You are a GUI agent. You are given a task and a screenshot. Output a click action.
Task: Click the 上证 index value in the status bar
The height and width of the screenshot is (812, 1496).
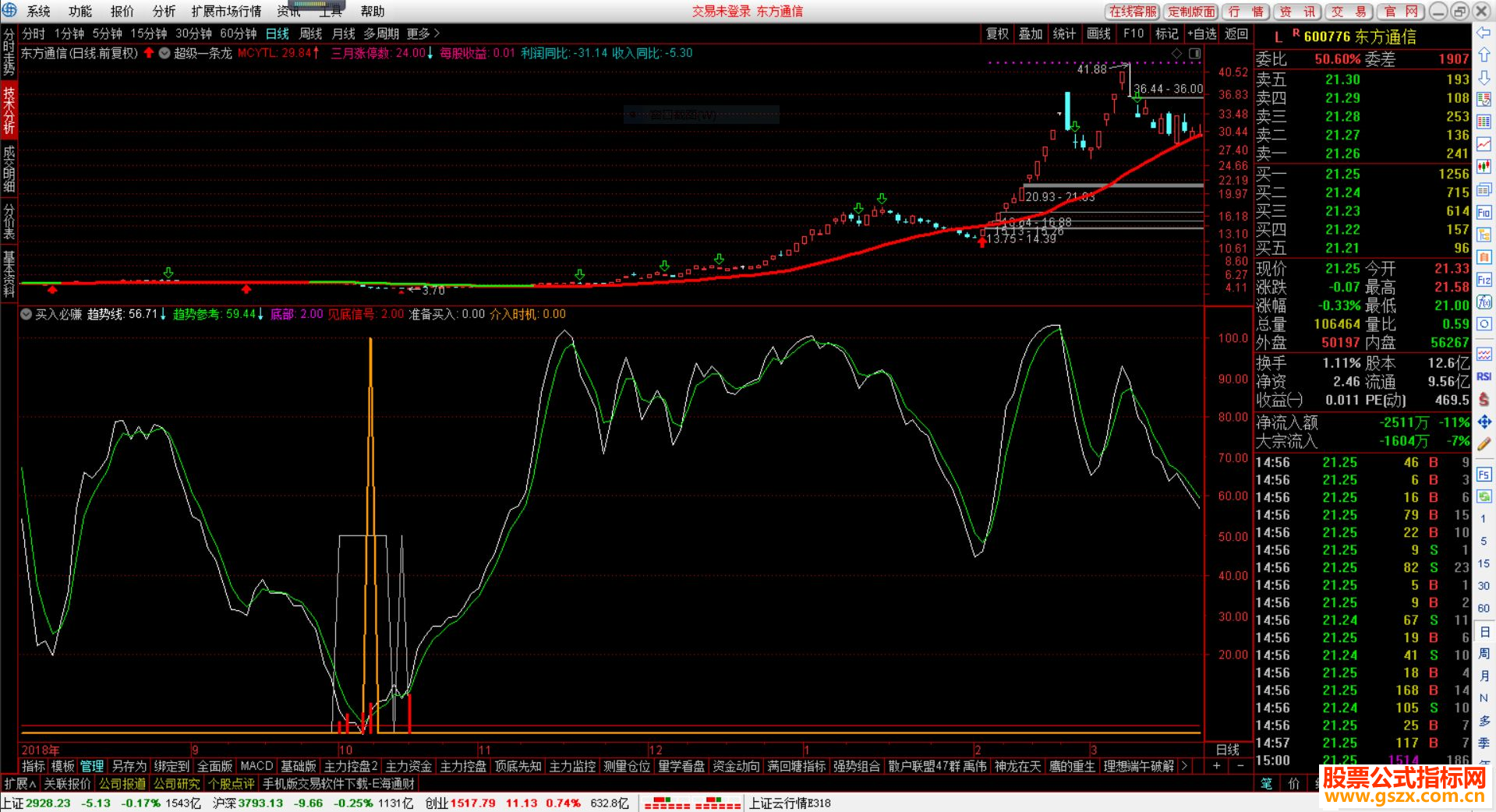click(48, 803)
